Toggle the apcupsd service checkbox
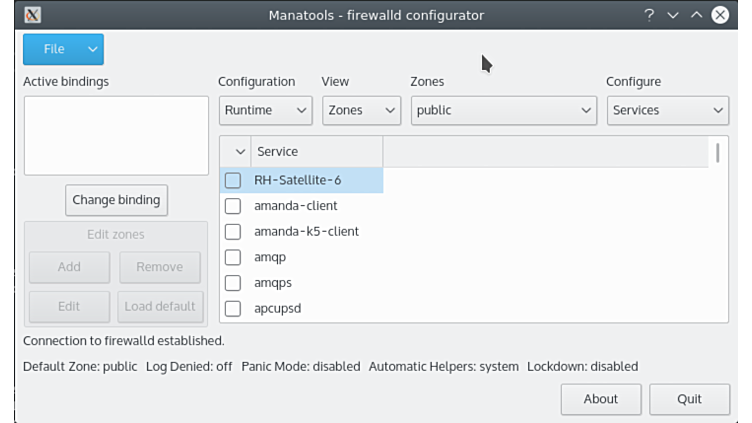 click(233, 308)
